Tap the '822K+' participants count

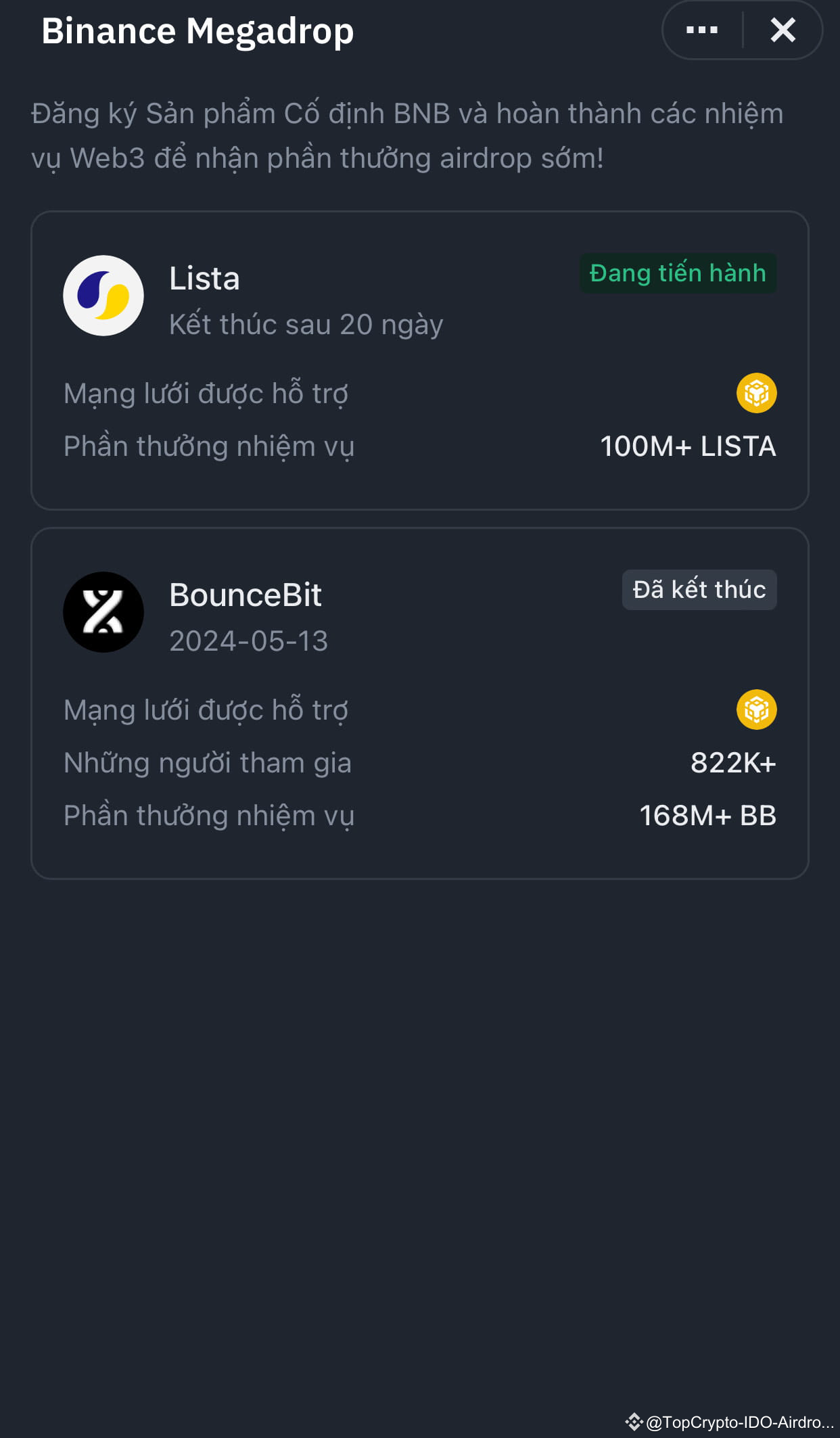(x=733, y=763)
